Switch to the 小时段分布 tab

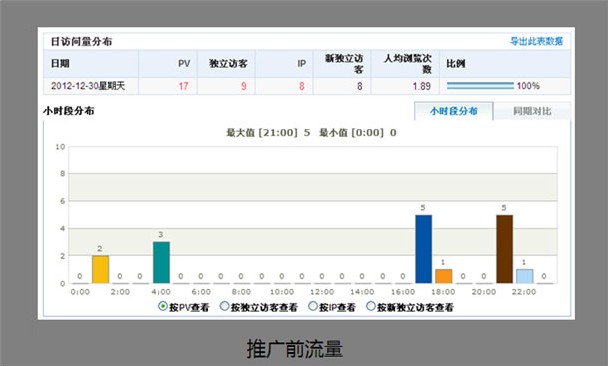click(x=453, y=111)
